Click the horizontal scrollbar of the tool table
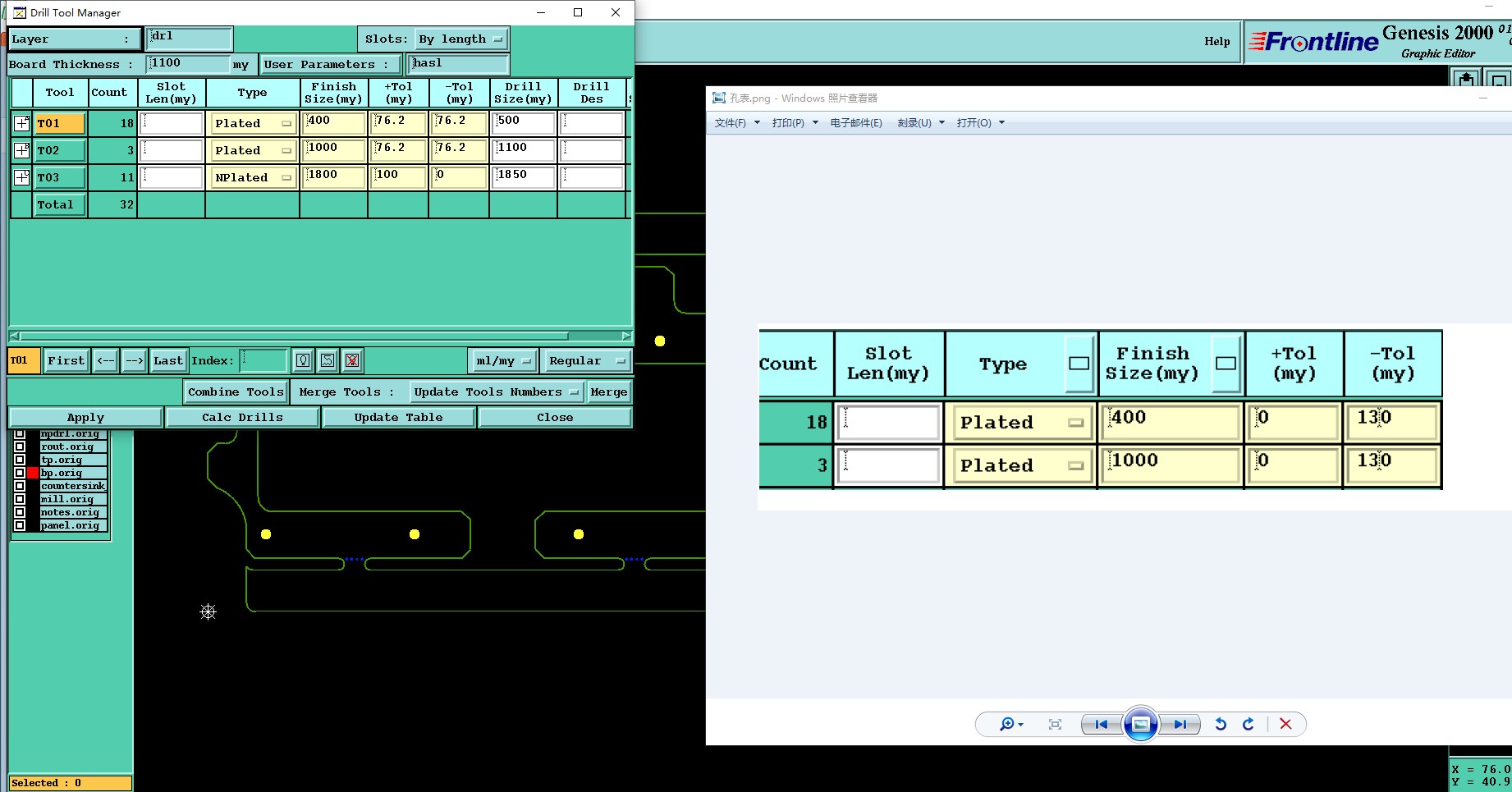 (320, 336)
